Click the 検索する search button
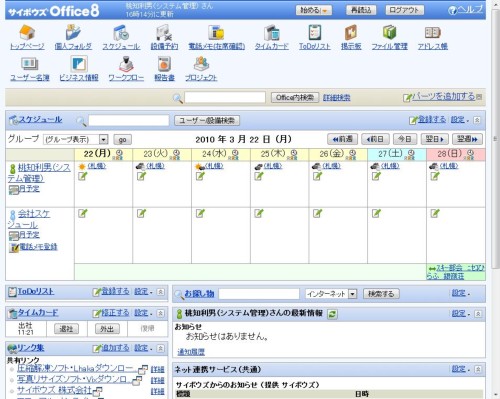Screen dimensions: 500x399 point(381,294)
